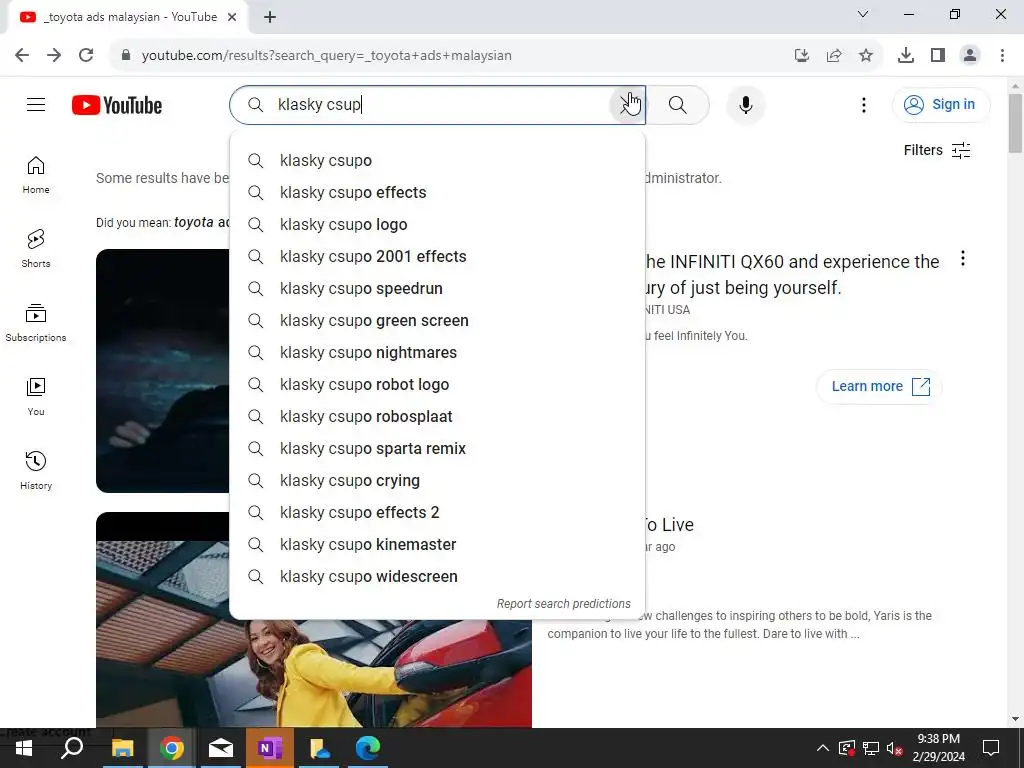The image size is (1024, 768).
Task: Open the Yaris video thumbnail
Action: click(x=313, y=673)
